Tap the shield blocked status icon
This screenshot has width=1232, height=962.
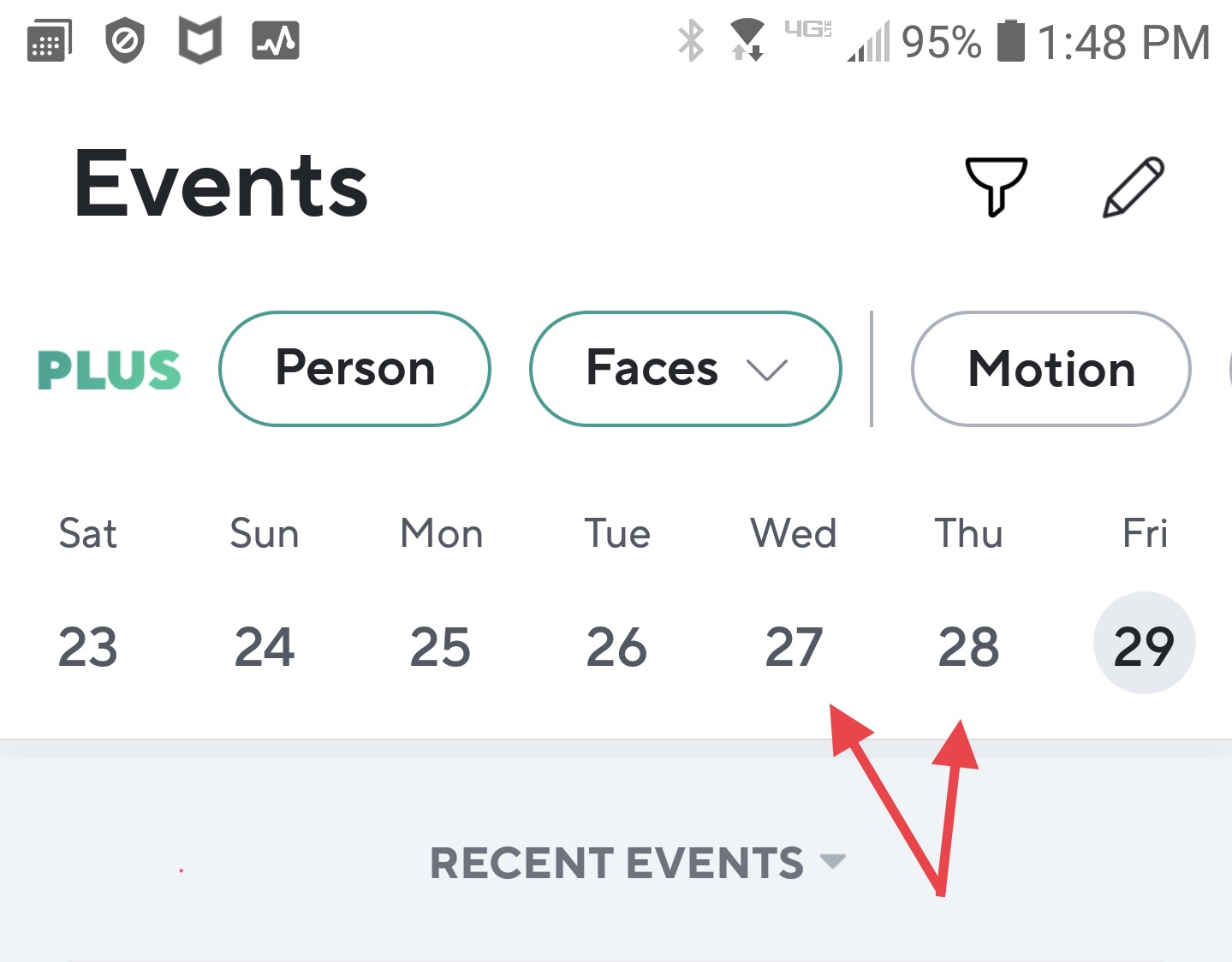click(125, 42)
